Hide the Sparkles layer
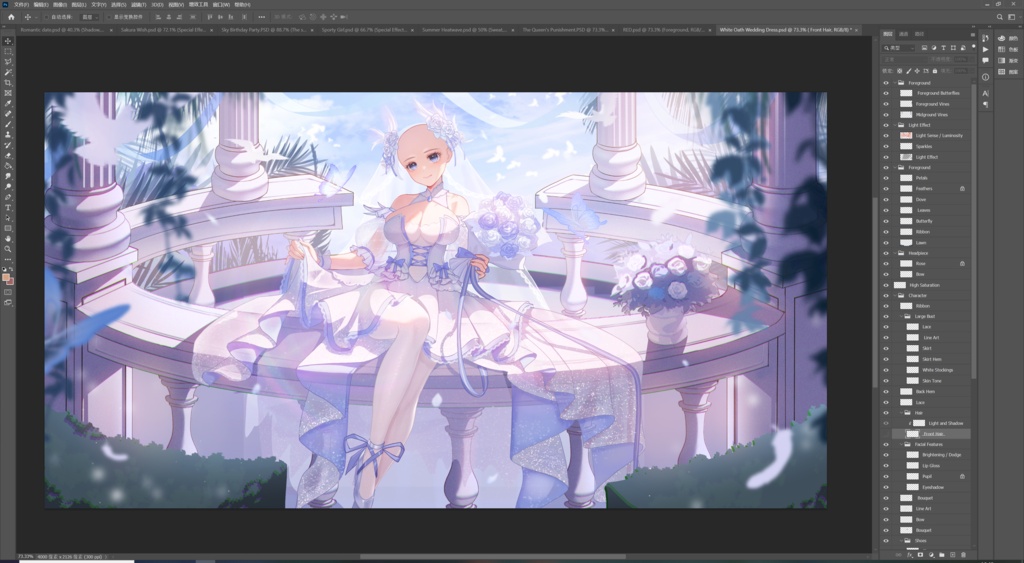1024x563 pixels. pyautogui.click(x=886, y=146)
